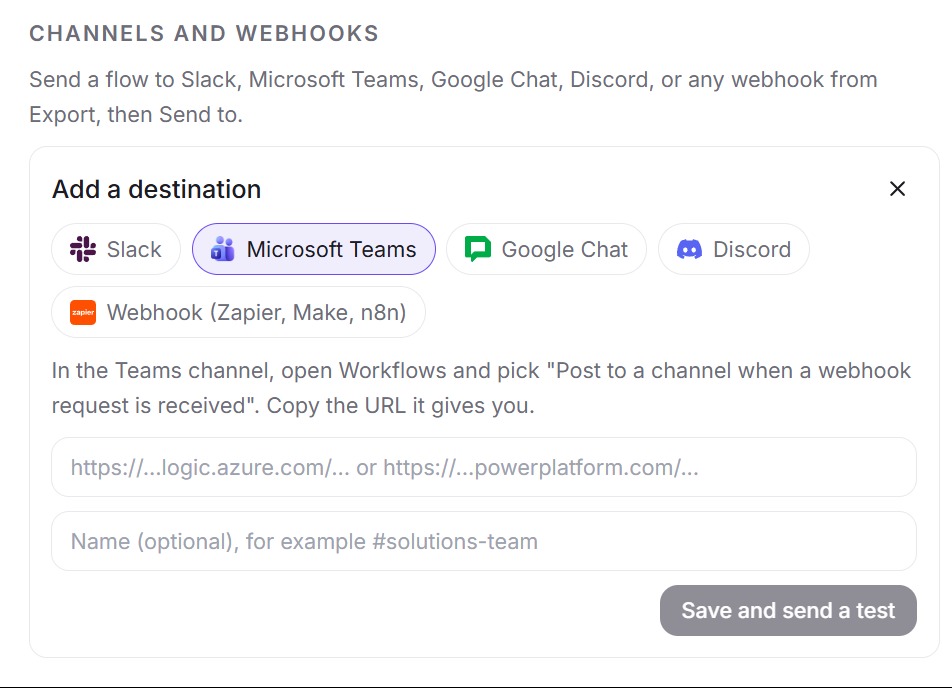Select the Microsoft Teams text label
This screenshot has height=688, width=952.
click(332, 249)
